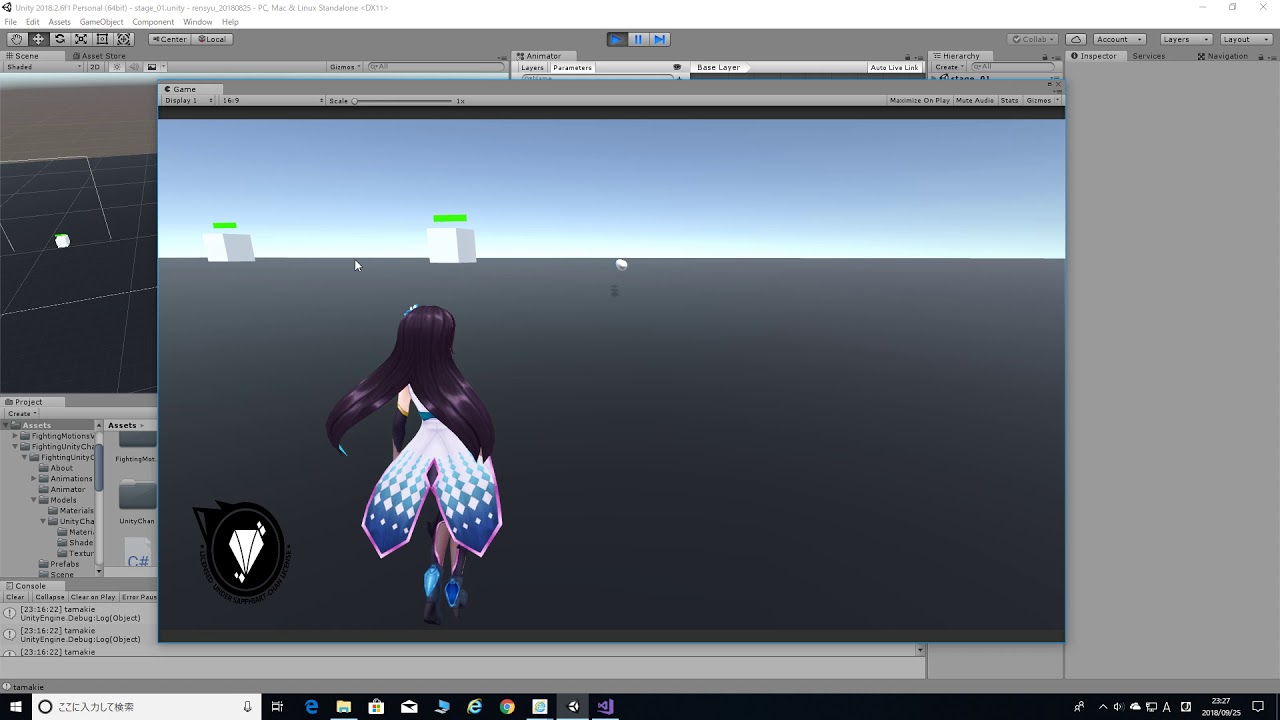Switch to Unity taskbar icon
Screen dimensions: 1280x720
click(x=573, y=706)
